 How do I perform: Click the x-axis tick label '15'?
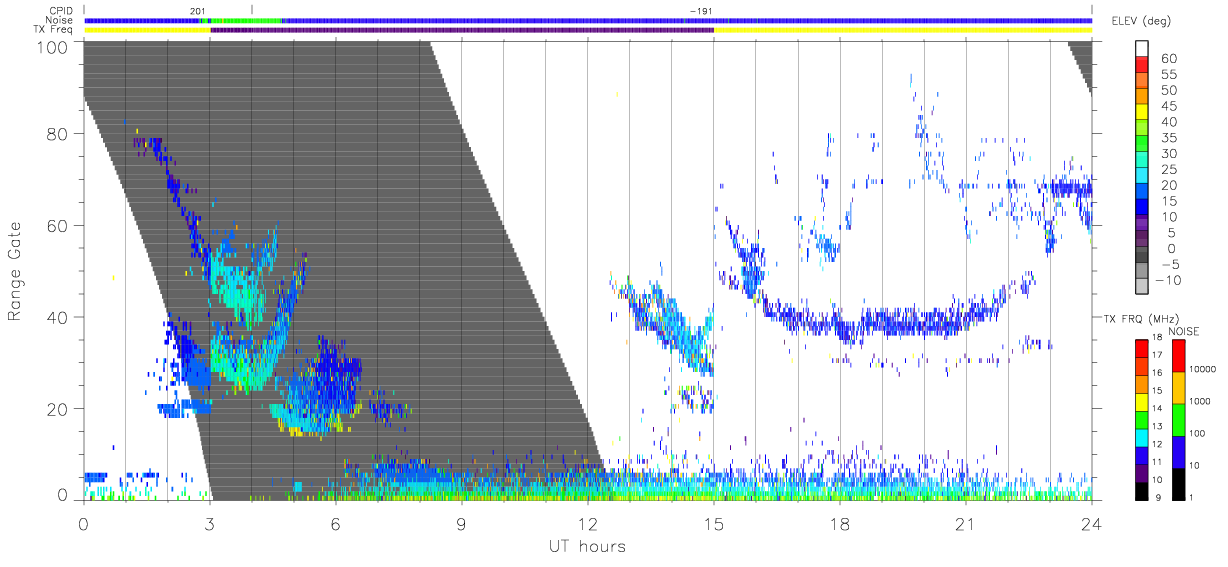point(714,523)
